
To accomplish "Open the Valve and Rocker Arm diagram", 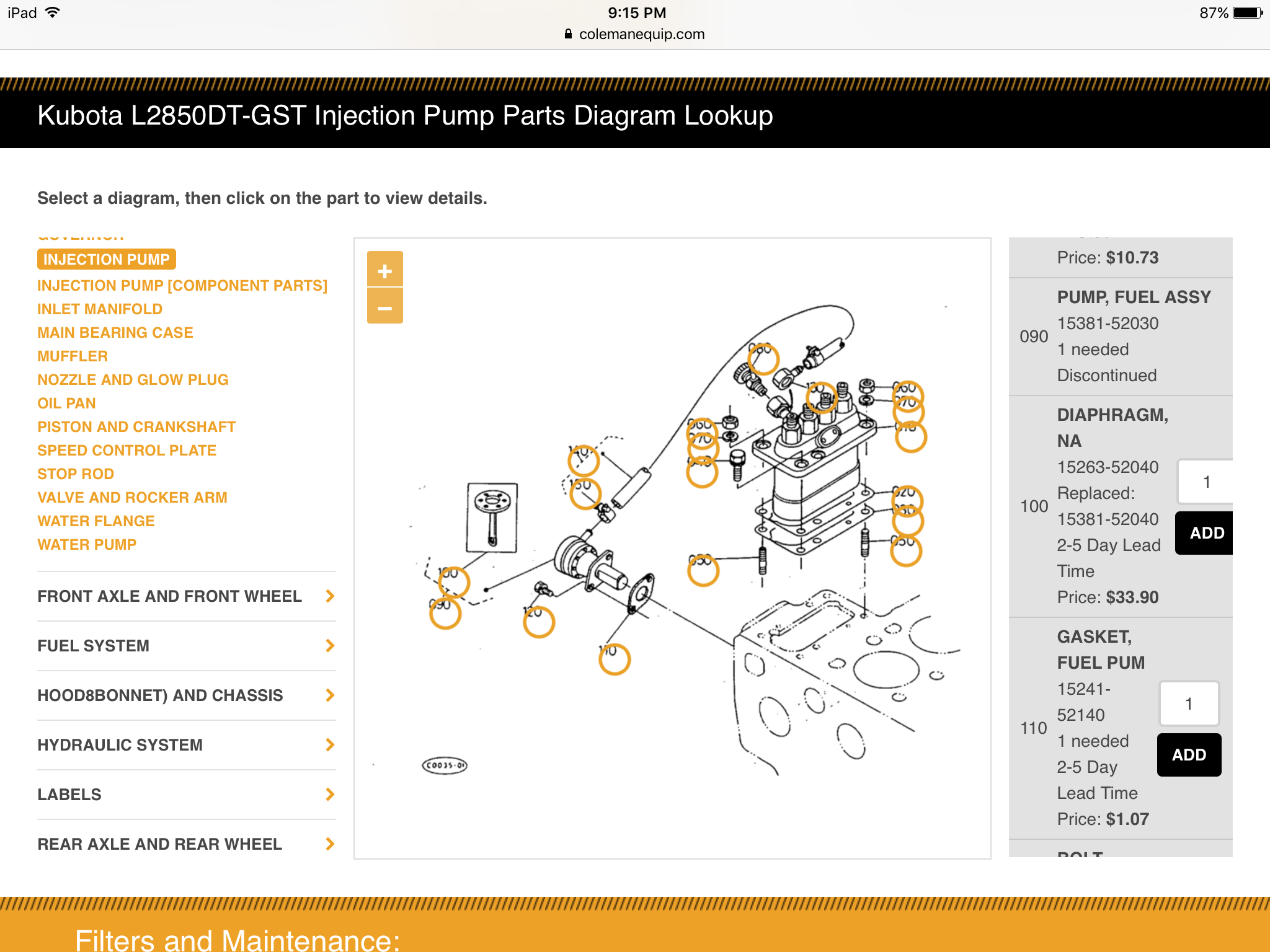I will pos(132,498).
